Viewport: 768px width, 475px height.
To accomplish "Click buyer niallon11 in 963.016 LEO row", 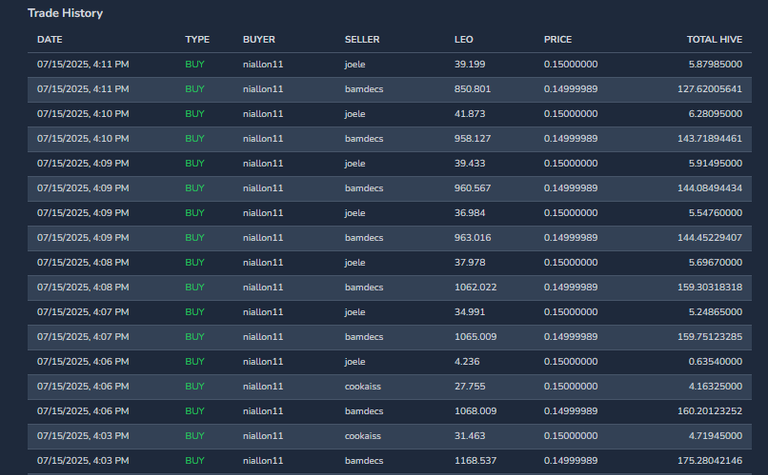I will (263, 238).
